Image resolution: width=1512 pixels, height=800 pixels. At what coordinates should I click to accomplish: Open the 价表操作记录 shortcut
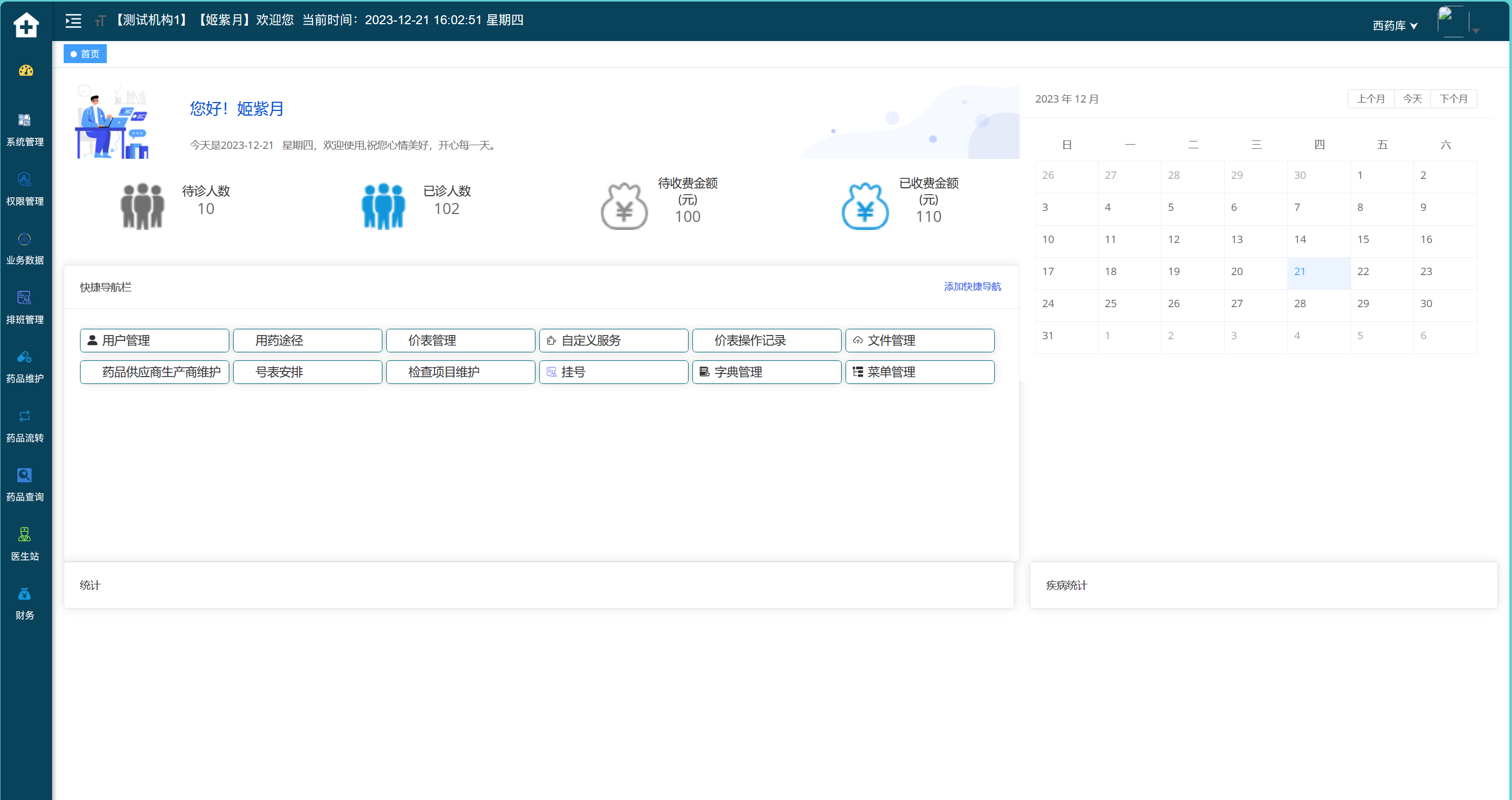pos(767,340)
